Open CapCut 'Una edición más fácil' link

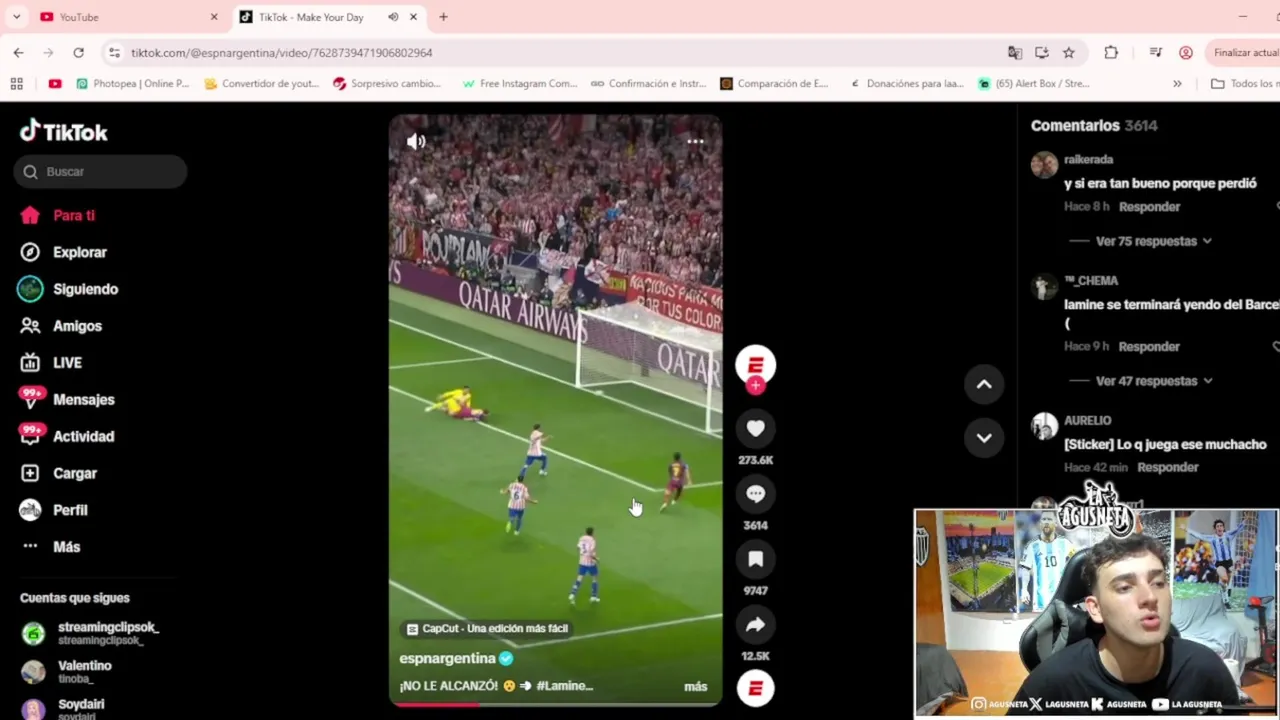[486, 628]
